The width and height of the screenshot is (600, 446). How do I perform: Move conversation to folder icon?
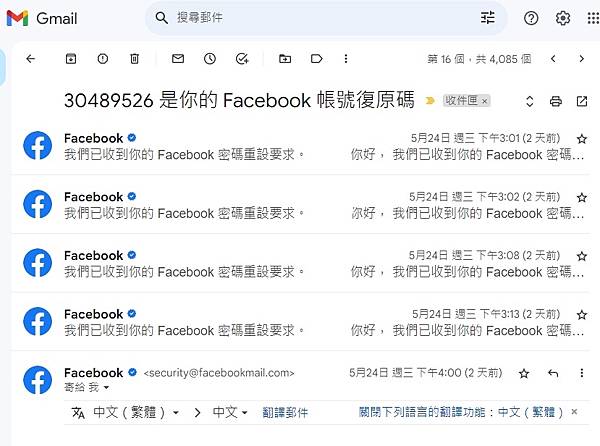point(285,59)
